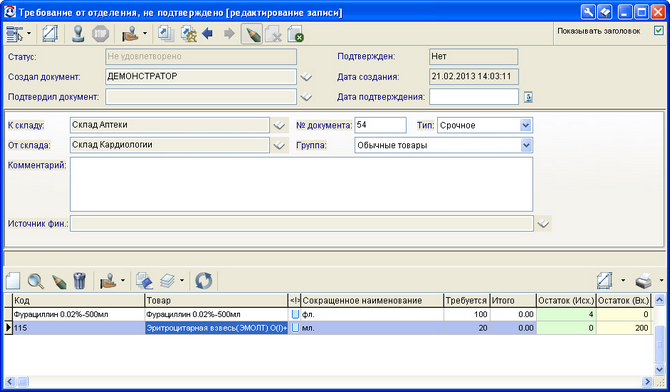
Task: Click the document with gear icon
Action: (x=188, y=34)
